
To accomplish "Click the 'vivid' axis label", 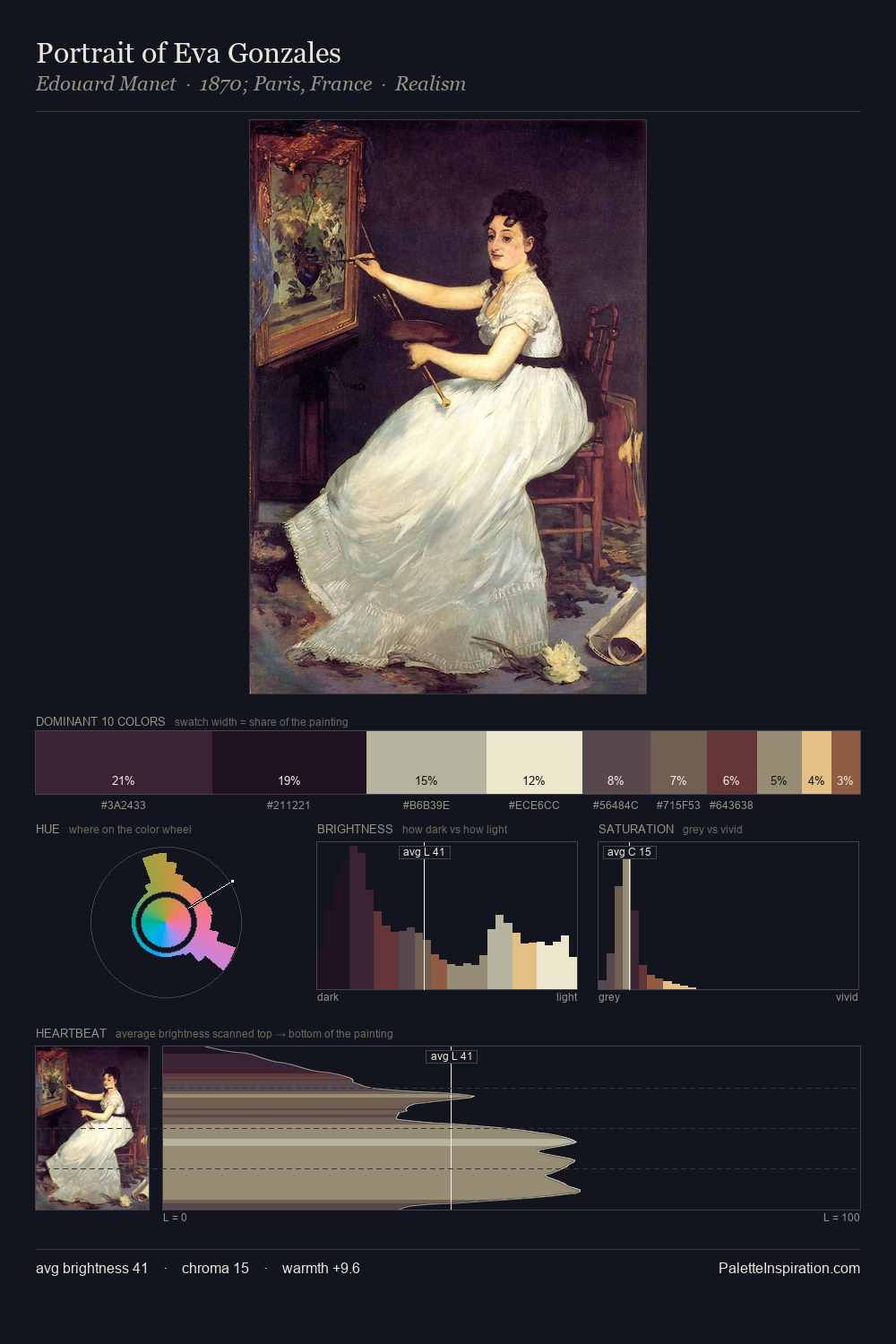I will (847, 997).
